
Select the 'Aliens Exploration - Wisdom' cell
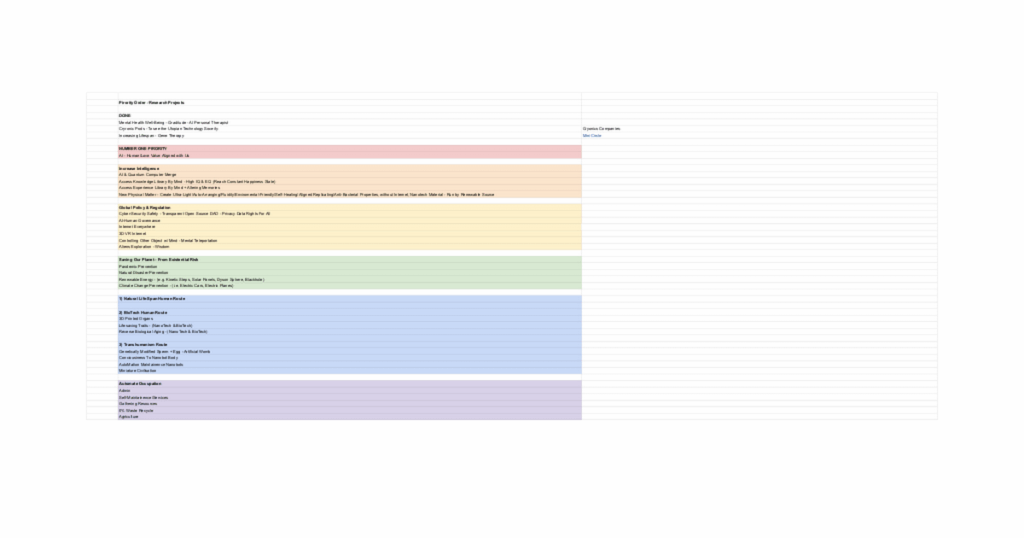(349, 247)
